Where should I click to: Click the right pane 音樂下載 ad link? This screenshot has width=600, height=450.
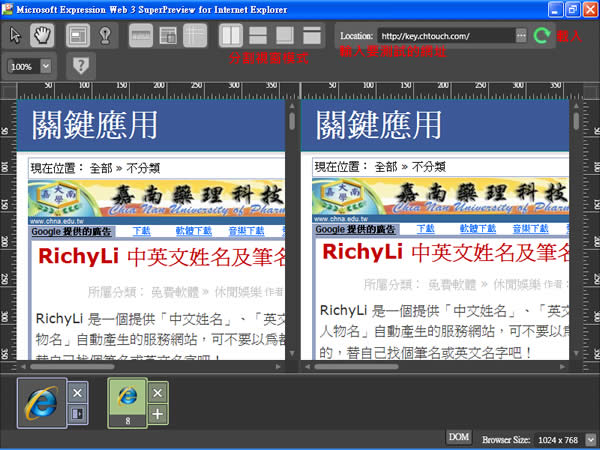point(530,229)
